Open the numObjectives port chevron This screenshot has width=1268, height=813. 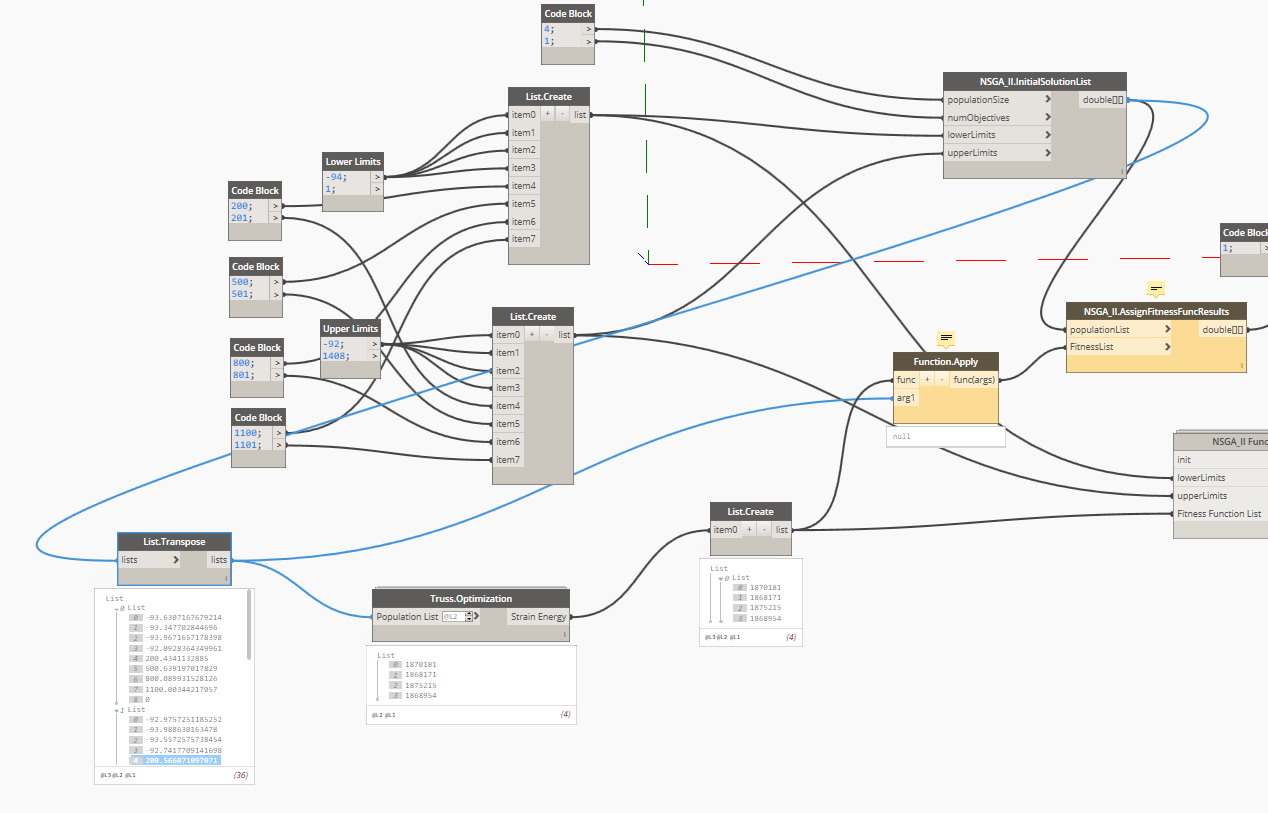pyautogui.click(x=1047, y=118)
